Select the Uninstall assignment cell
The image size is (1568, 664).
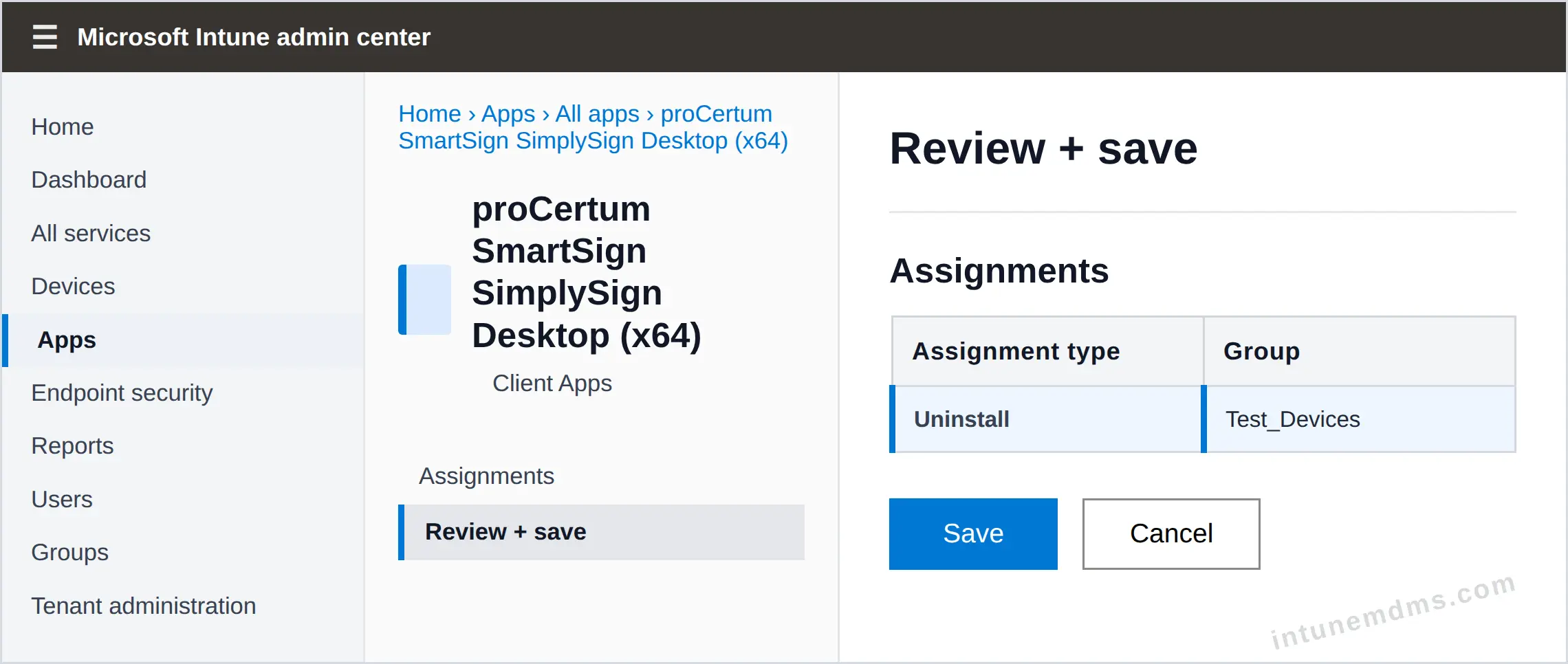pos(1045,419)
